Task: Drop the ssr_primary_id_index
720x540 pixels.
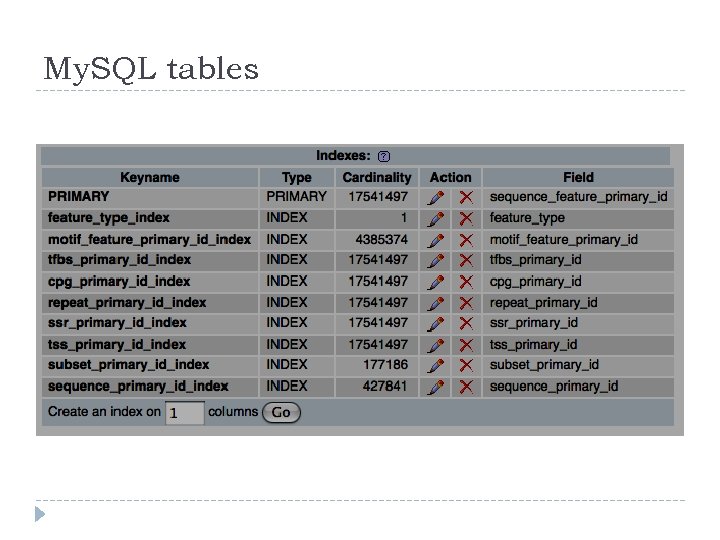Action: (x=465, y=323)
